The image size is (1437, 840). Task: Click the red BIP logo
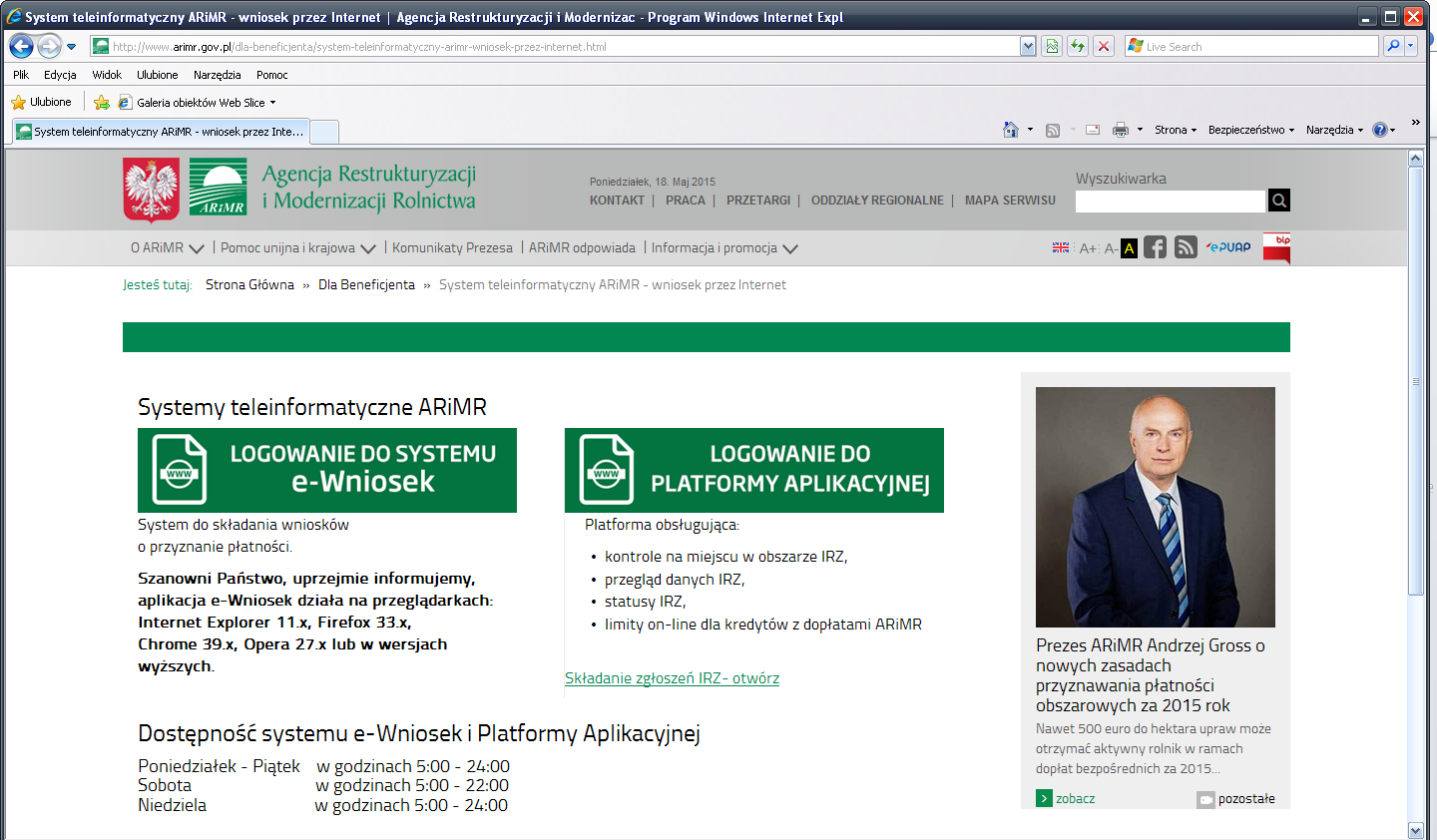(1276, 247)
